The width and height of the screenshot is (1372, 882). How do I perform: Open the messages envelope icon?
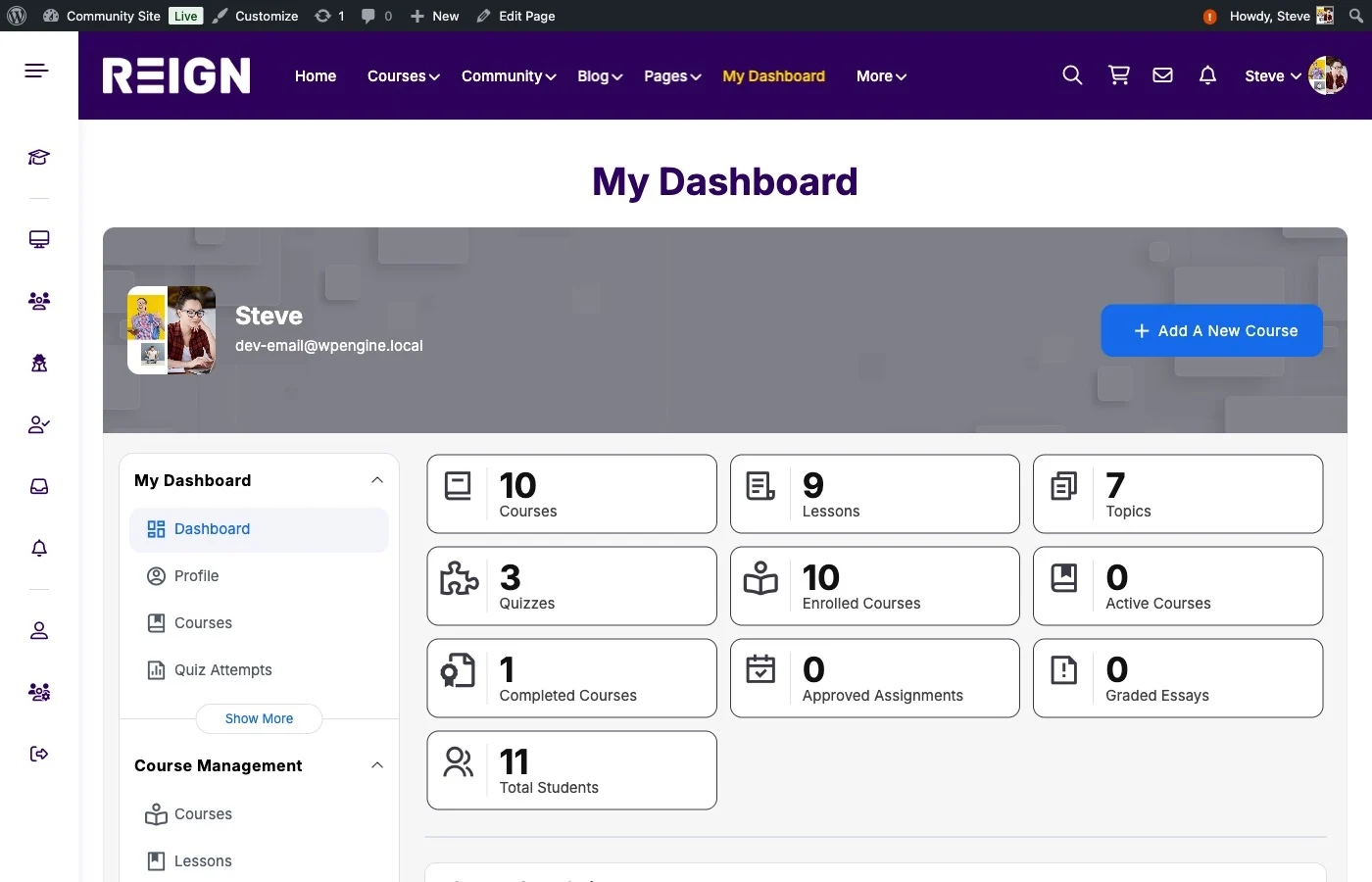coord(1163,75)
